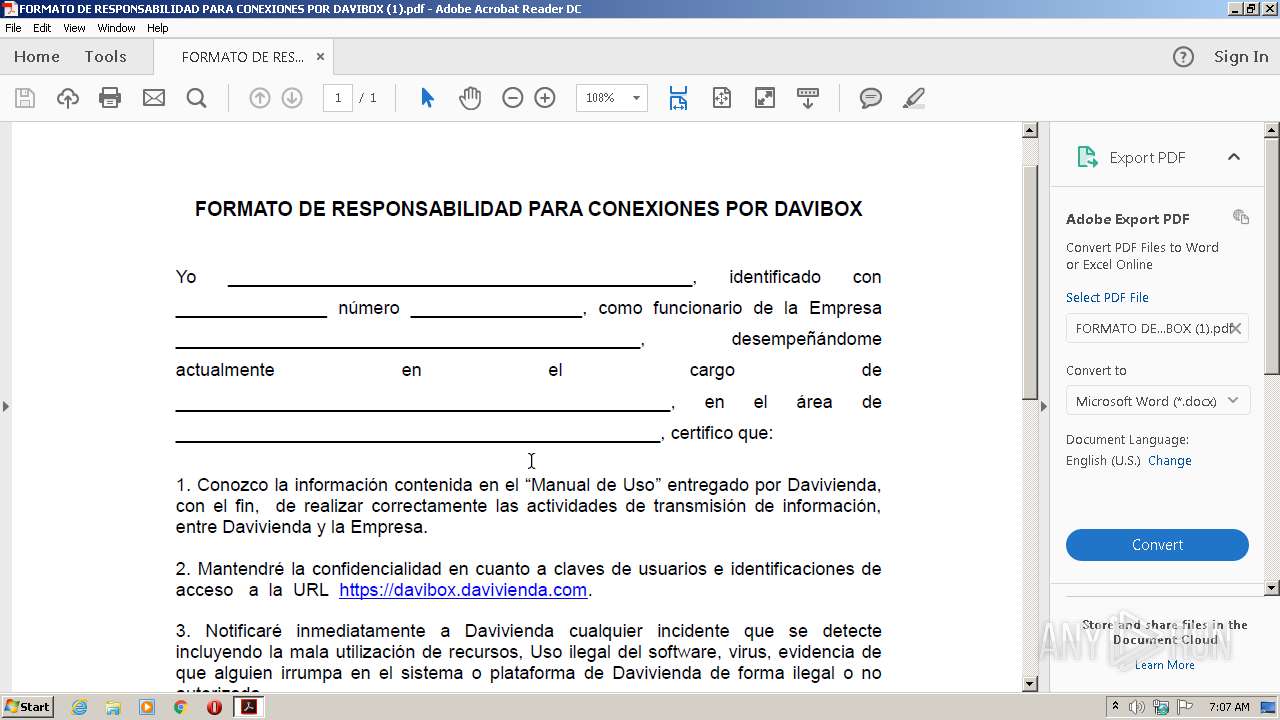Click the page number input field
Viewport: 1280px width, 720px height.
(338, 98)
